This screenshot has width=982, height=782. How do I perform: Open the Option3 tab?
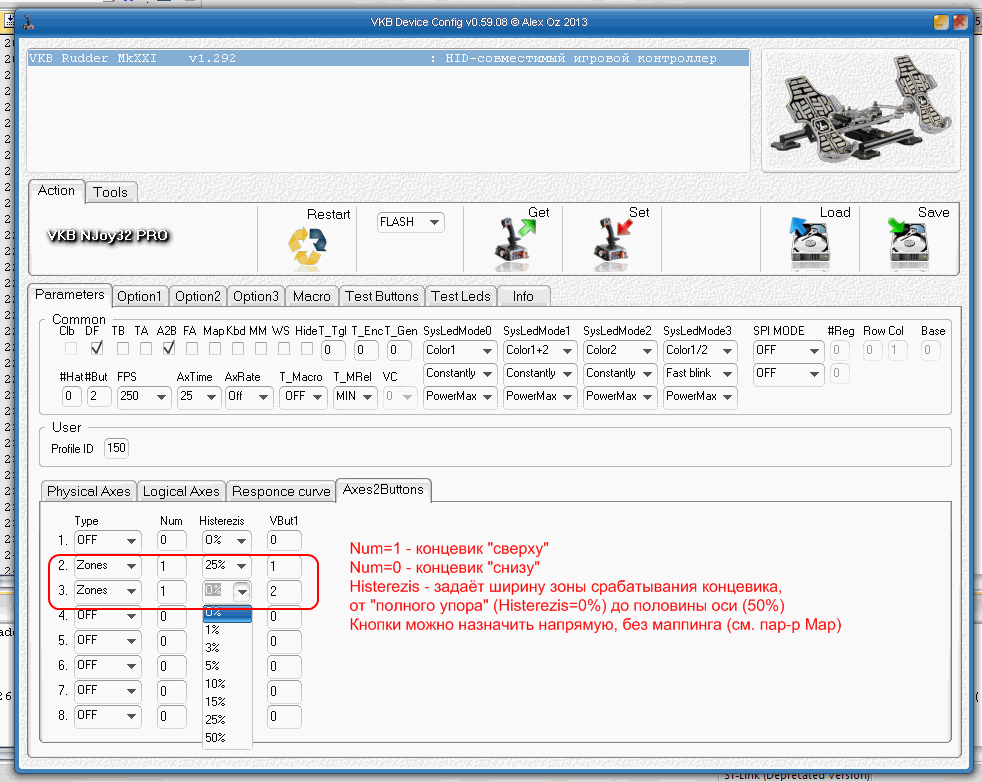[x=256, y=296]
